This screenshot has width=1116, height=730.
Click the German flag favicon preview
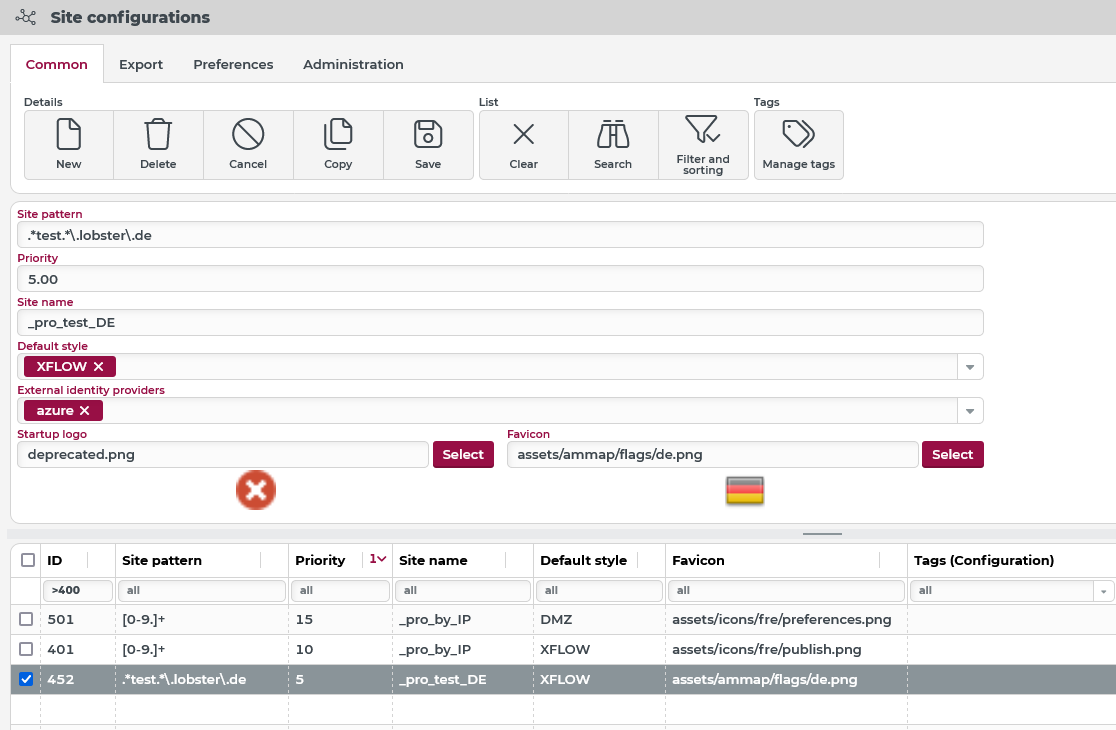[x=744, y=490]
